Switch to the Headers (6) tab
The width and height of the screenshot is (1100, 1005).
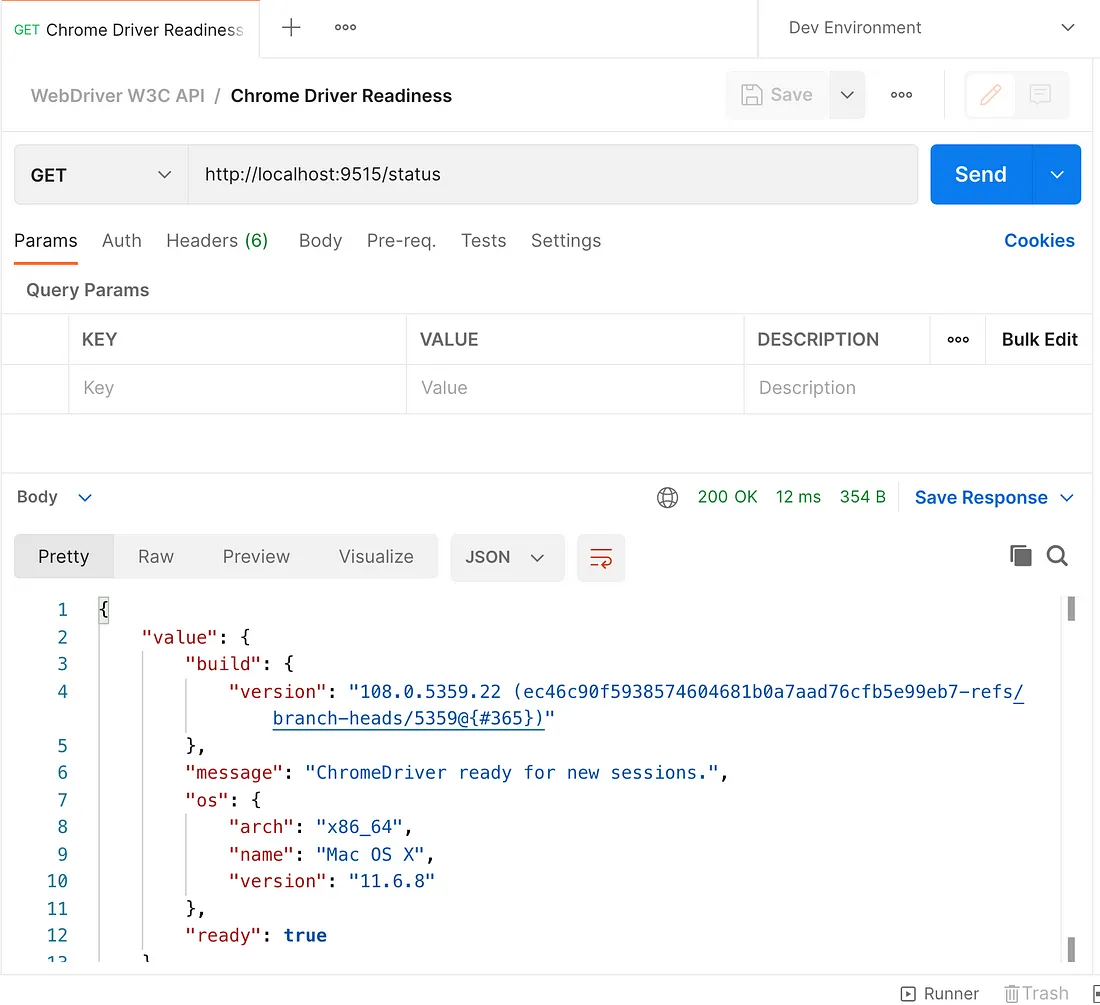pos(217,241)
